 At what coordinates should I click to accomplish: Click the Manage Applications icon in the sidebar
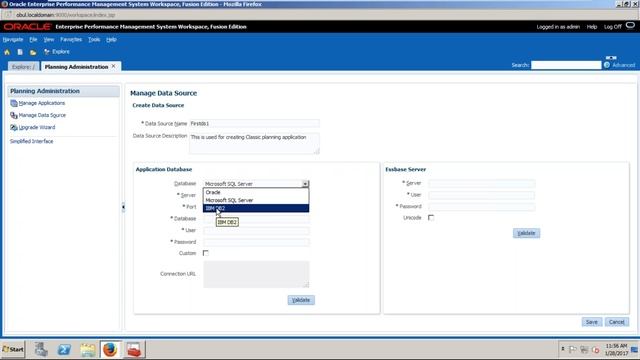coord(14,103)
